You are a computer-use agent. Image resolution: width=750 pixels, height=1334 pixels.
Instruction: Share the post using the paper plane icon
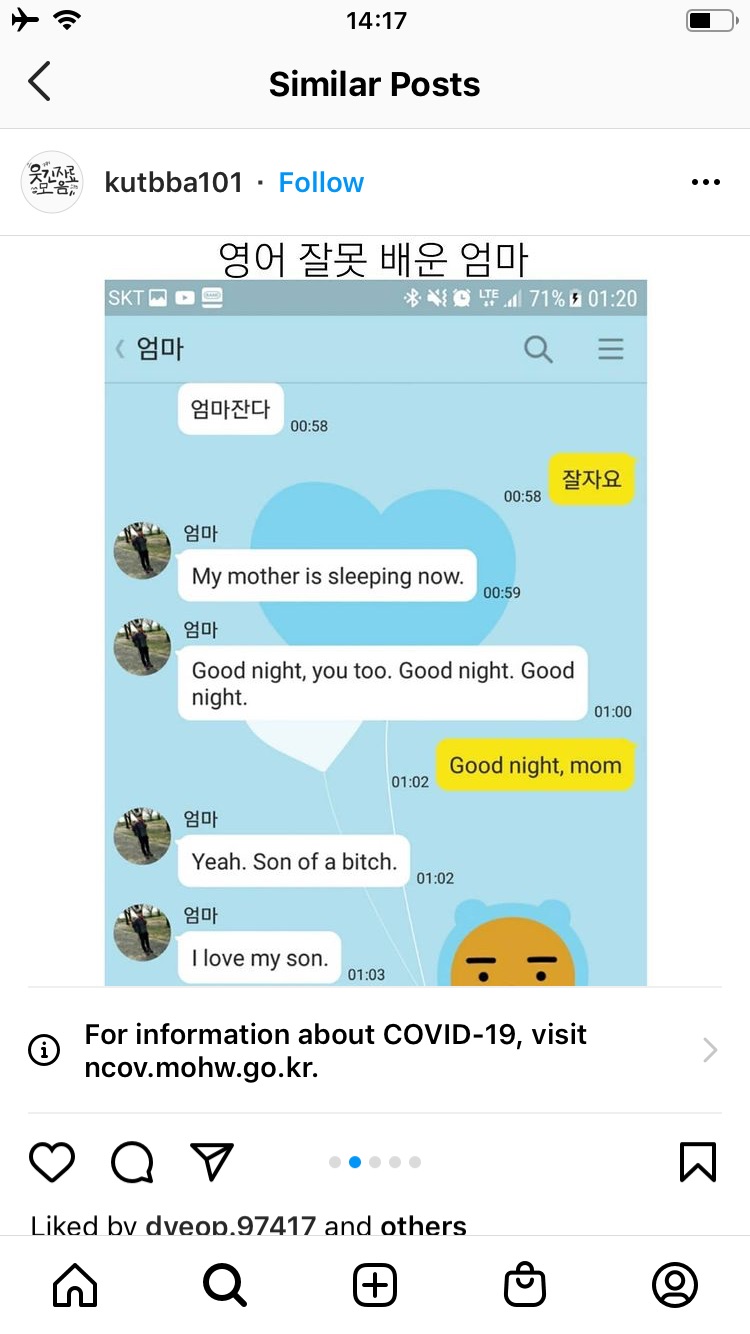coord(211,1162)
